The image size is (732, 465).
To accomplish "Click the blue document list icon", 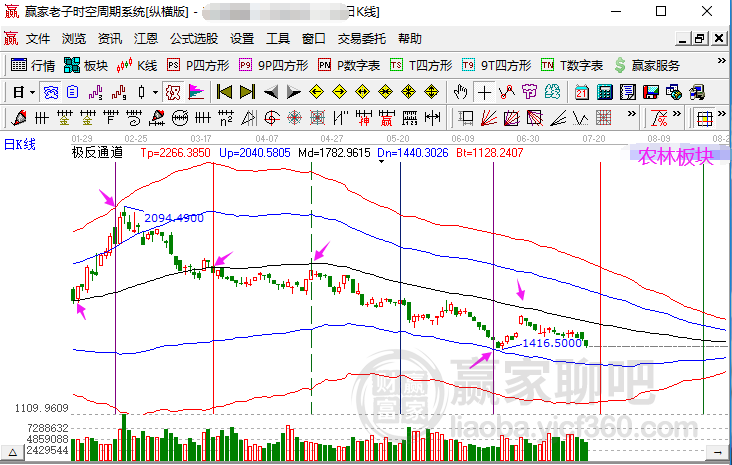I will (72, 92).
